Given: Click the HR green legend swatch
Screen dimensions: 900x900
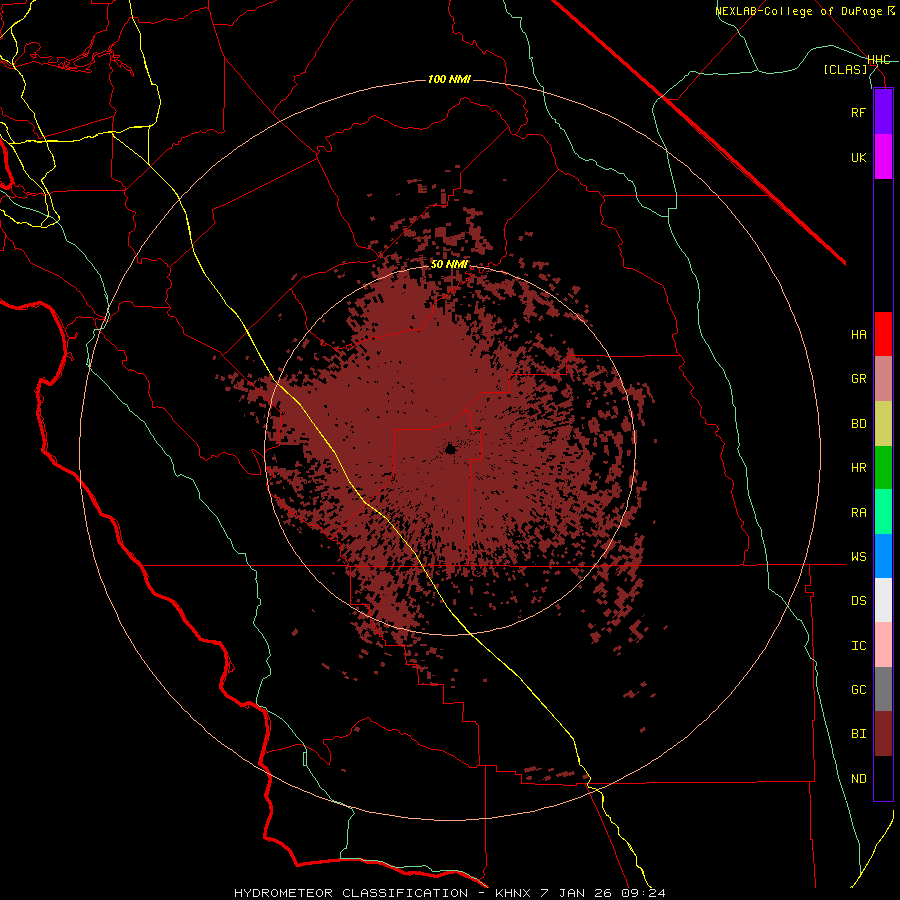Looking at the screenshot, I should click(x=883, y=468).
